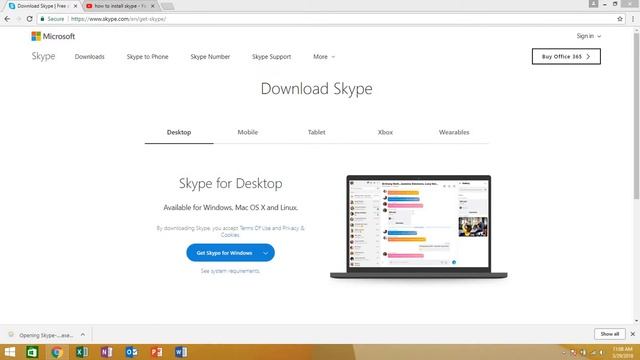The width and height of the screenshot is (640, 360).
Task: Click the Chrome profile user icon
Action: point(593,4)
